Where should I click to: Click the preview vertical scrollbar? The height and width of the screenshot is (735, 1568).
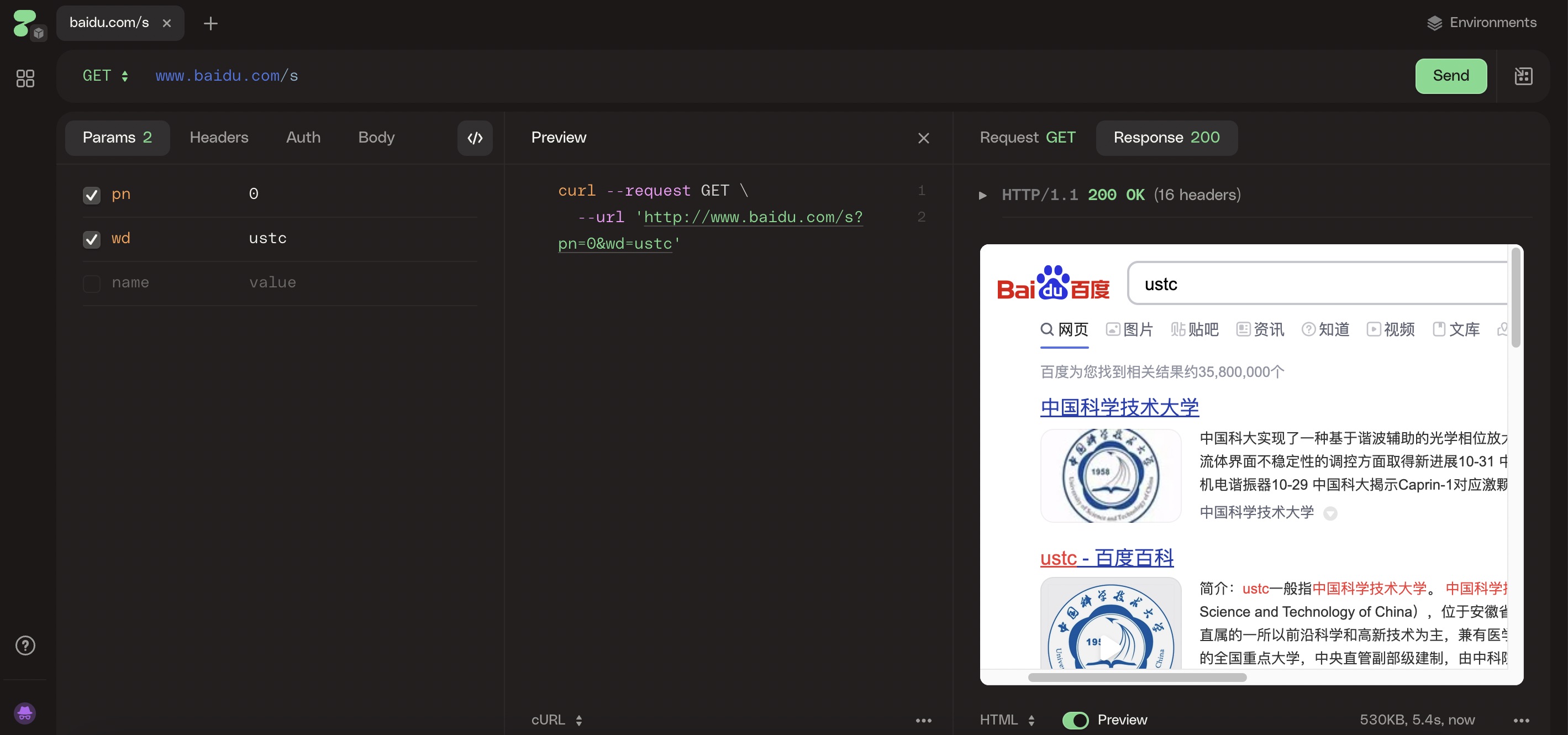(x=1516, y=297)
